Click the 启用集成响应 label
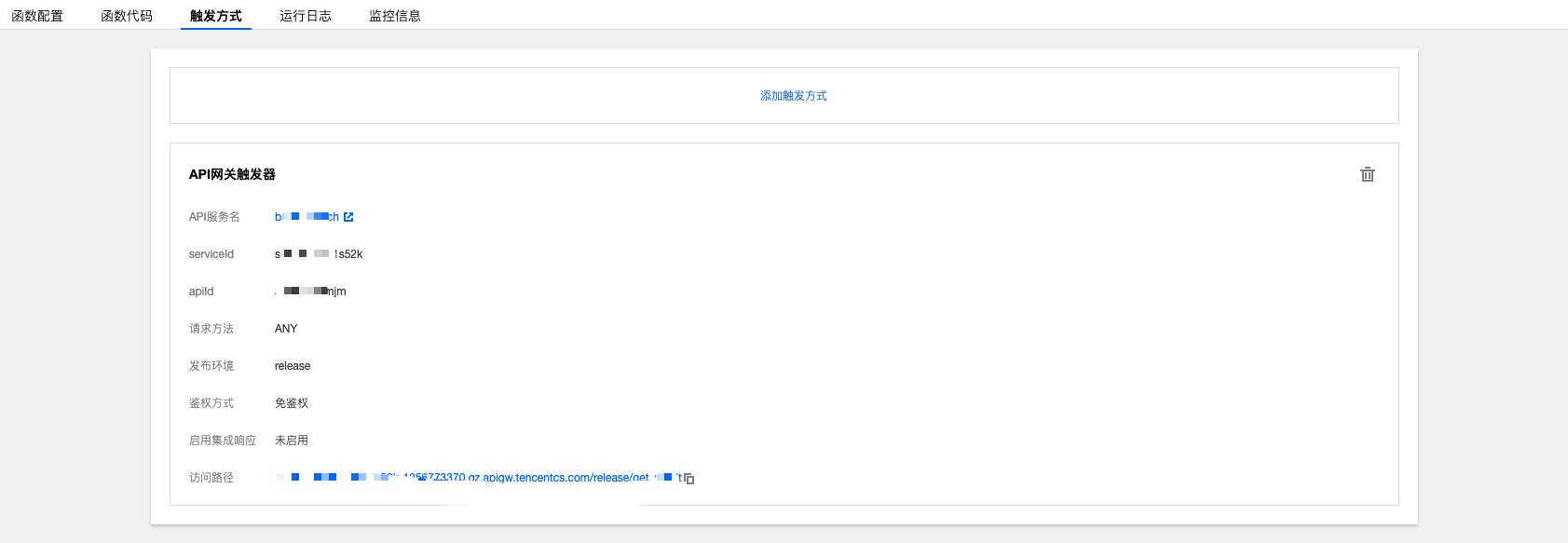 click(223, 441)
